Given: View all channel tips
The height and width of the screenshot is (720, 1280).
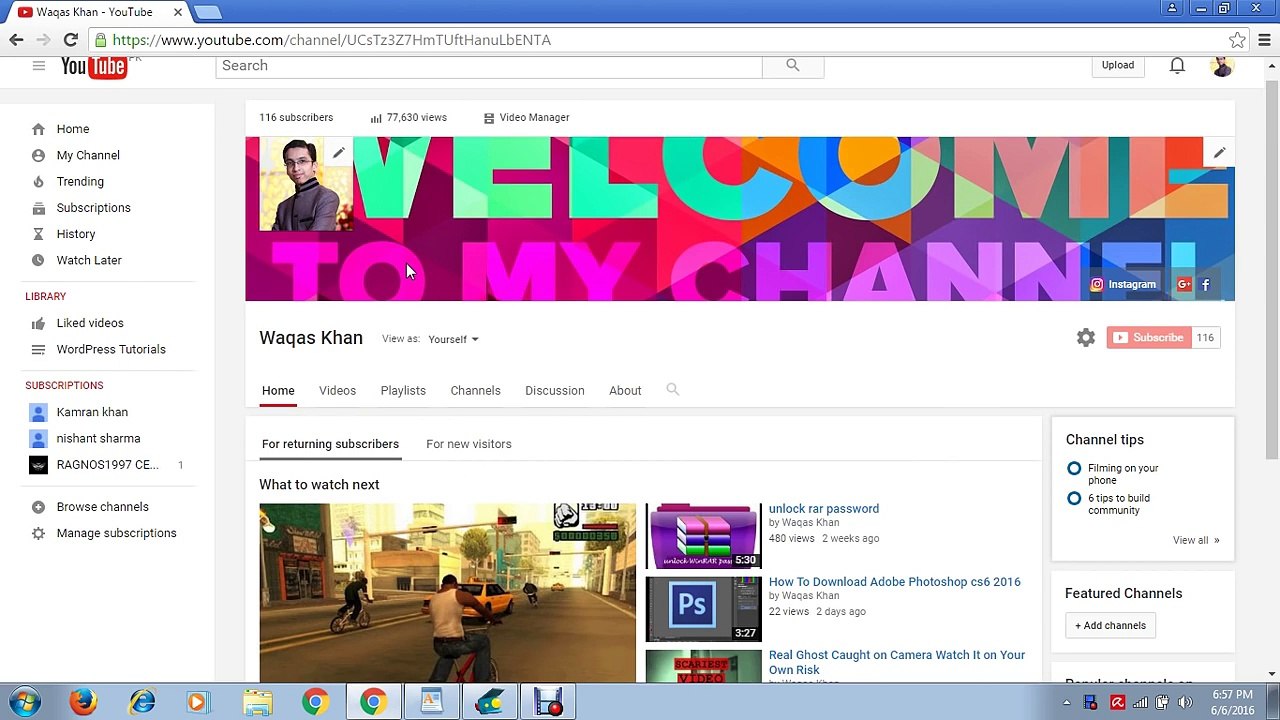Looking at the screenshot, I should click(x=1196, y=540).
